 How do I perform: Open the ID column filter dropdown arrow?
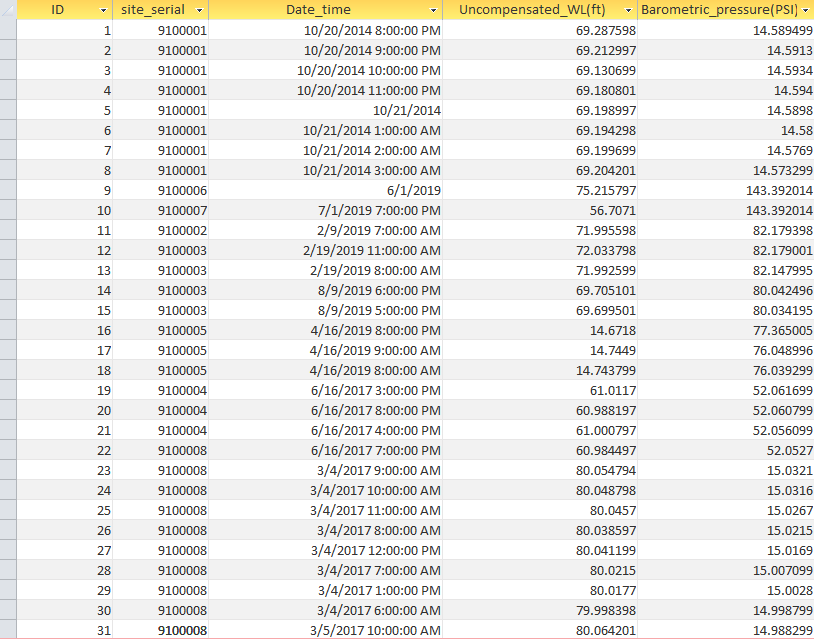(x=104, y=10)
